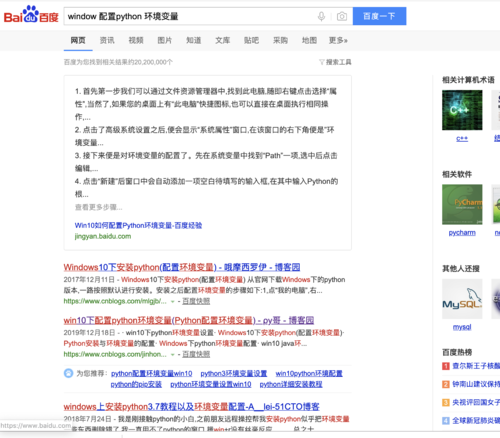Click cnblogs.com/migjb URL link

coord(115,301)
